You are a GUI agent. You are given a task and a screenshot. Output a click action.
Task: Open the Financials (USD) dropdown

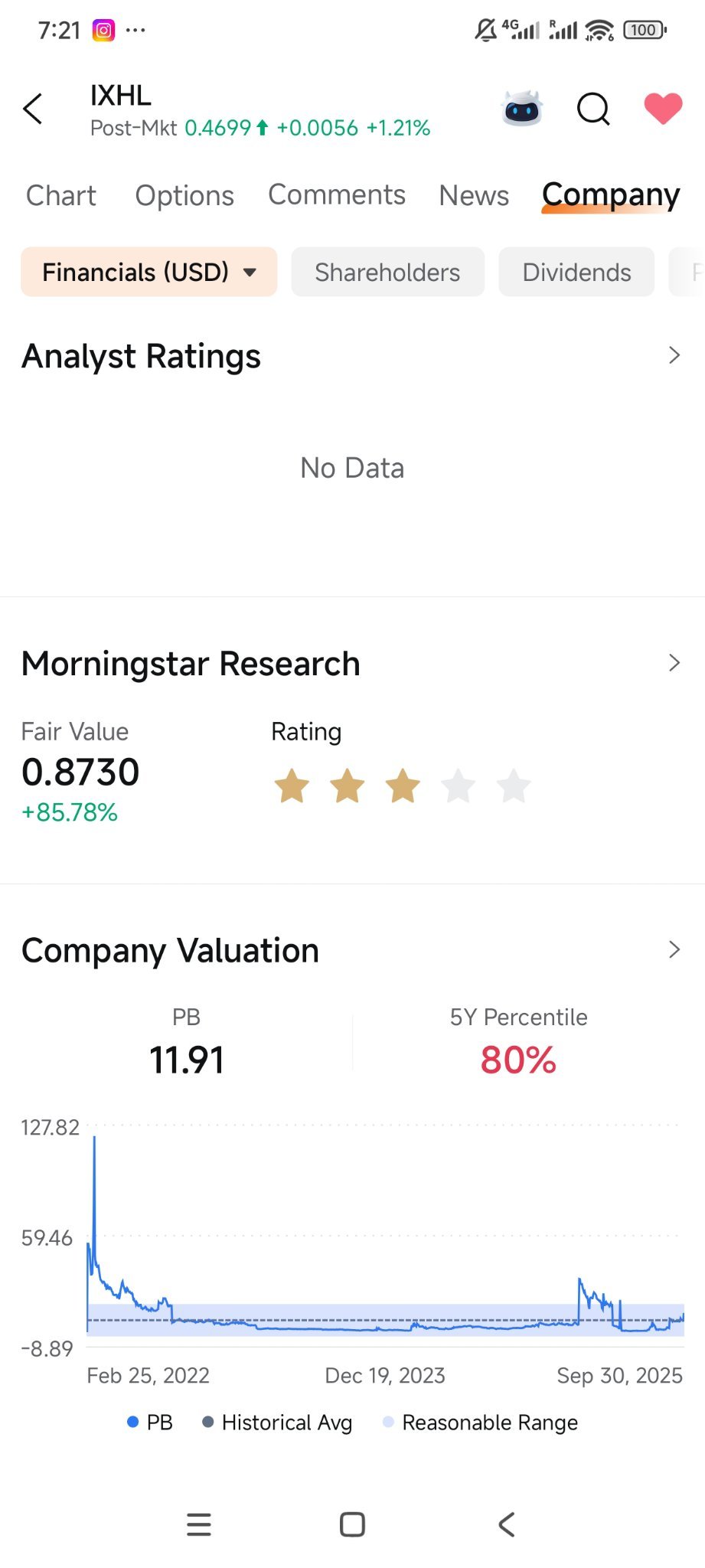pyautogui.click(x=149, y=272)
